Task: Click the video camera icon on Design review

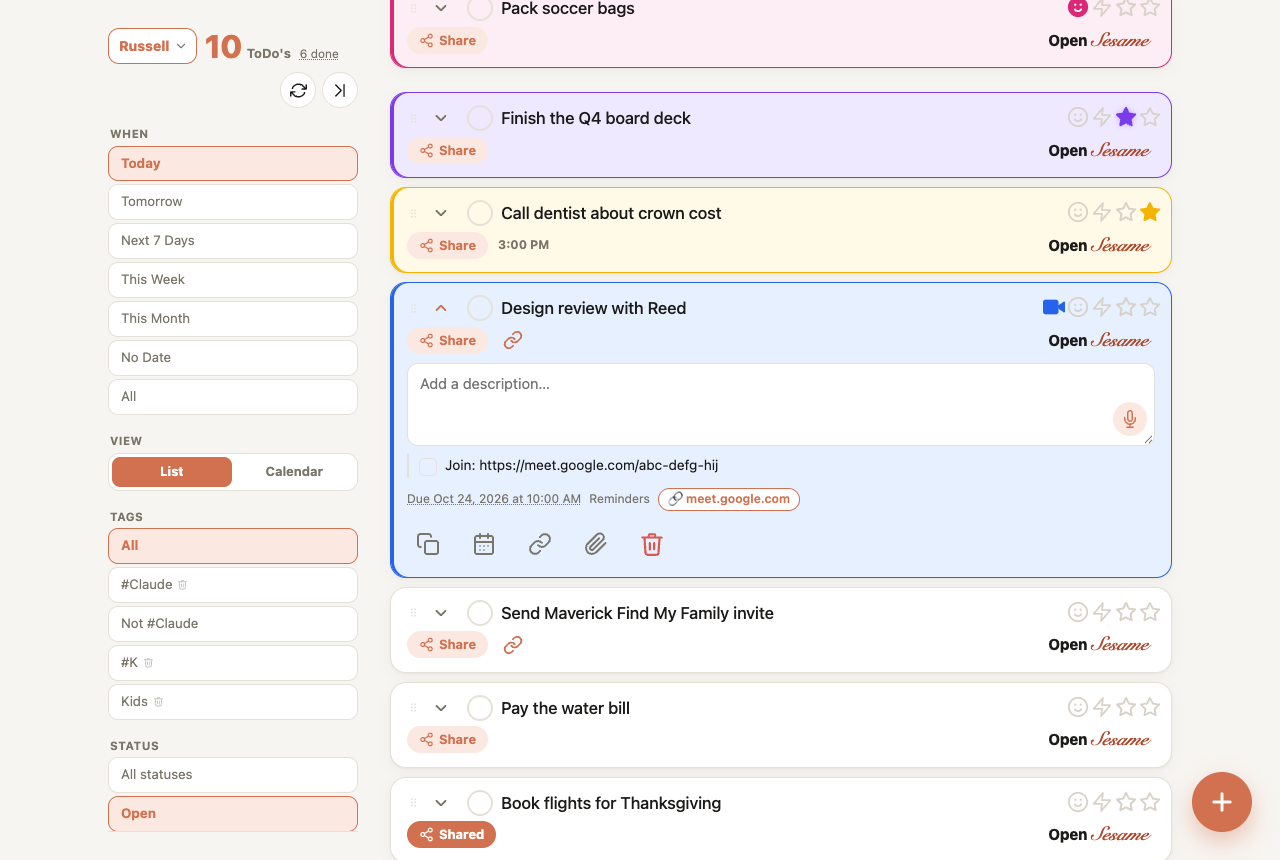Action: click(1054, 308)
